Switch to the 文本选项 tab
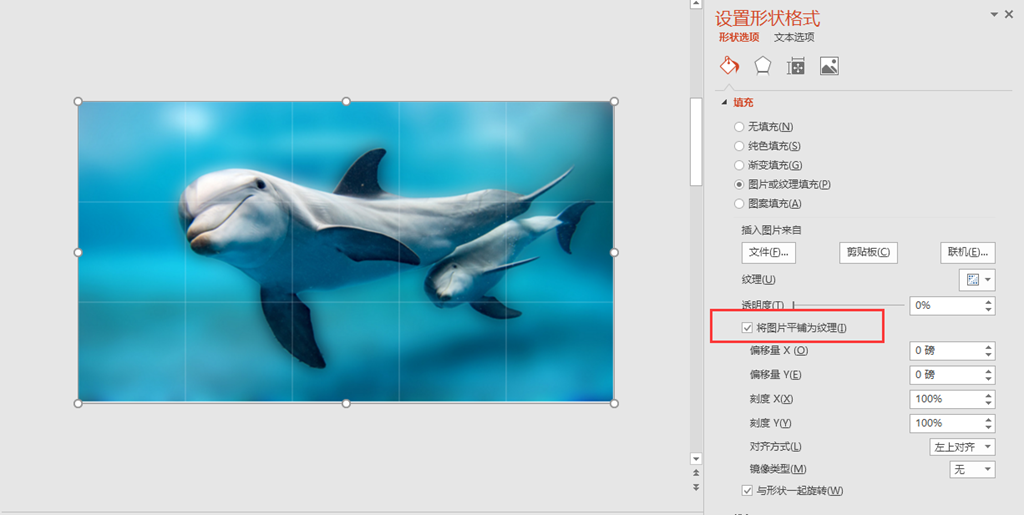Image resolution: width=1024 pixels, height=515 pixels. [x=794, y=37]
